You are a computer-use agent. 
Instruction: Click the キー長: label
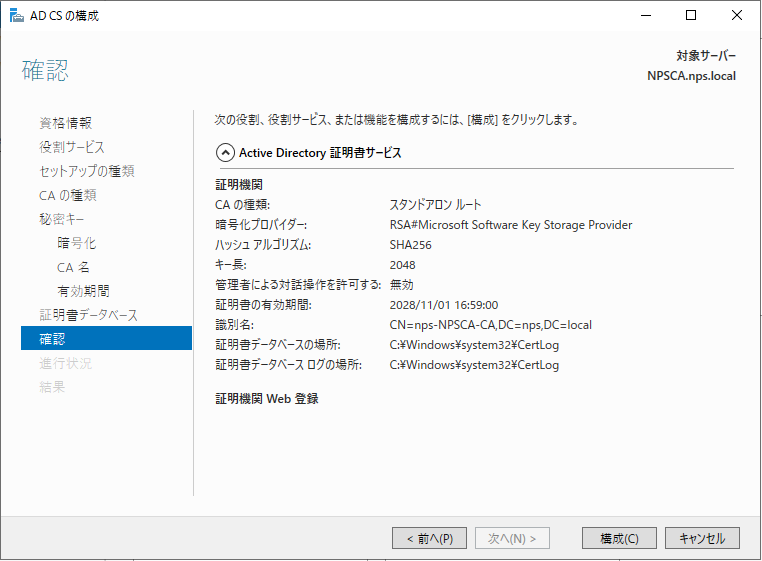click(231, 265)
